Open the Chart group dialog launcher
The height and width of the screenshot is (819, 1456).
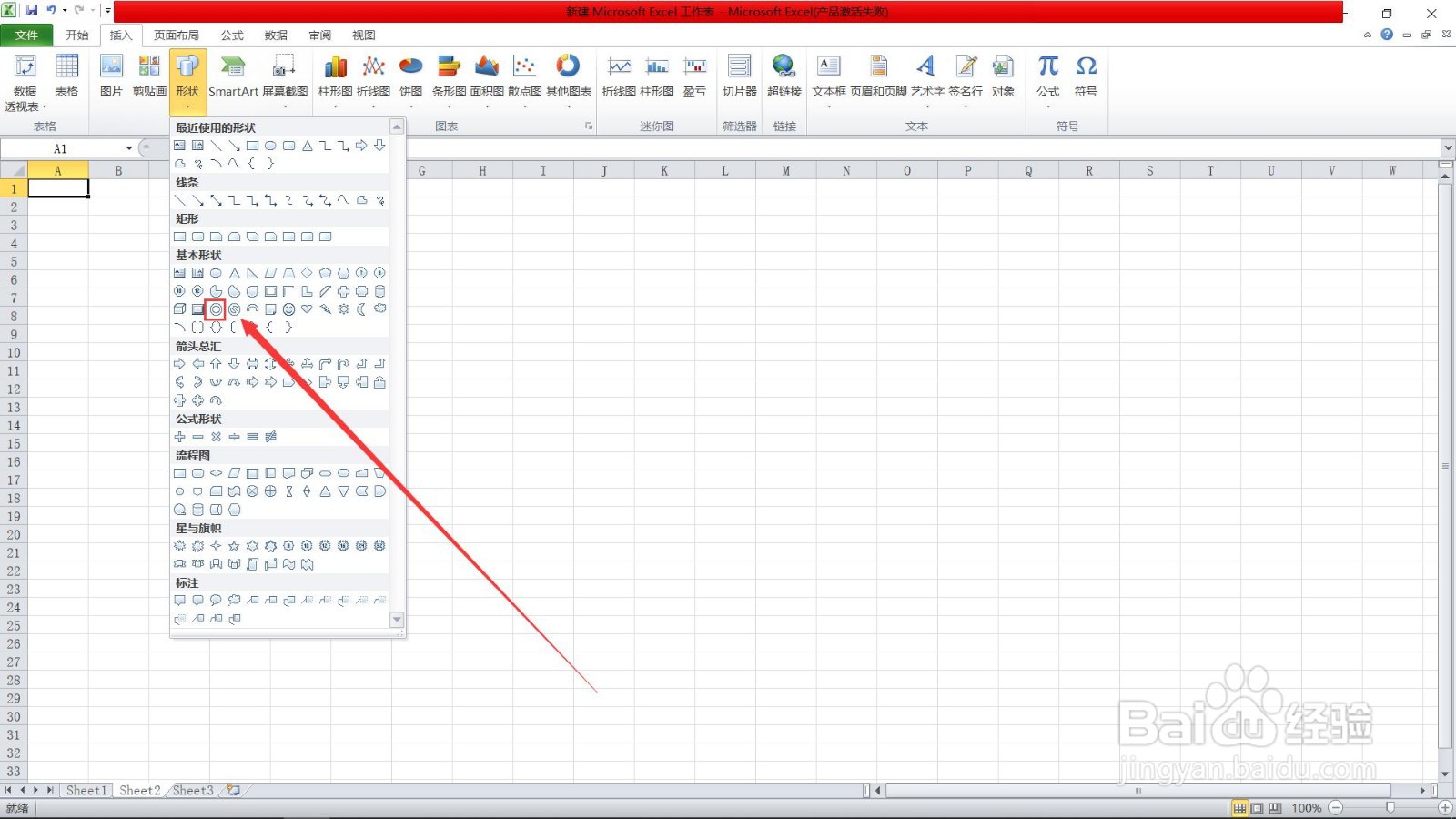point(589,126)
